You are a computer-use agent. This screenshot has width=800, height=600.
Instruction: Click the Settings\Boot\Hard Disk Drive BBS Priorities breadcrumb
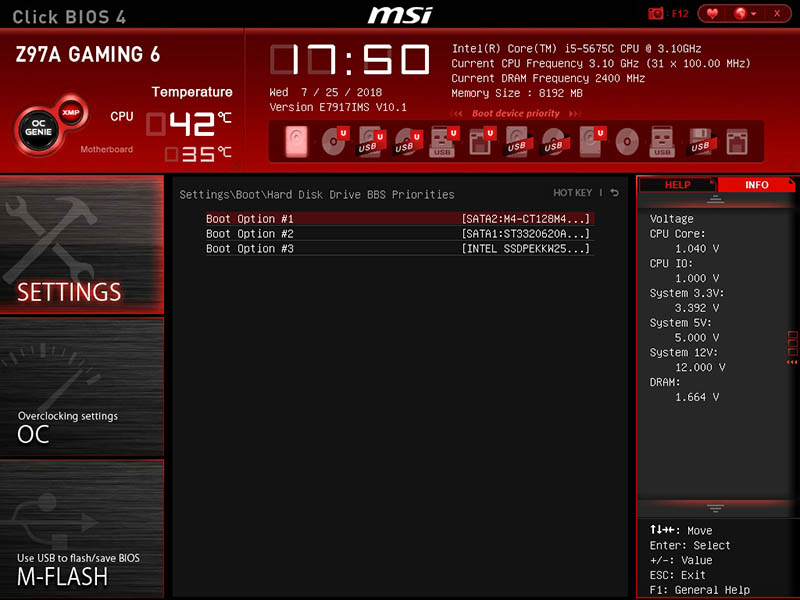pos(317,194)
